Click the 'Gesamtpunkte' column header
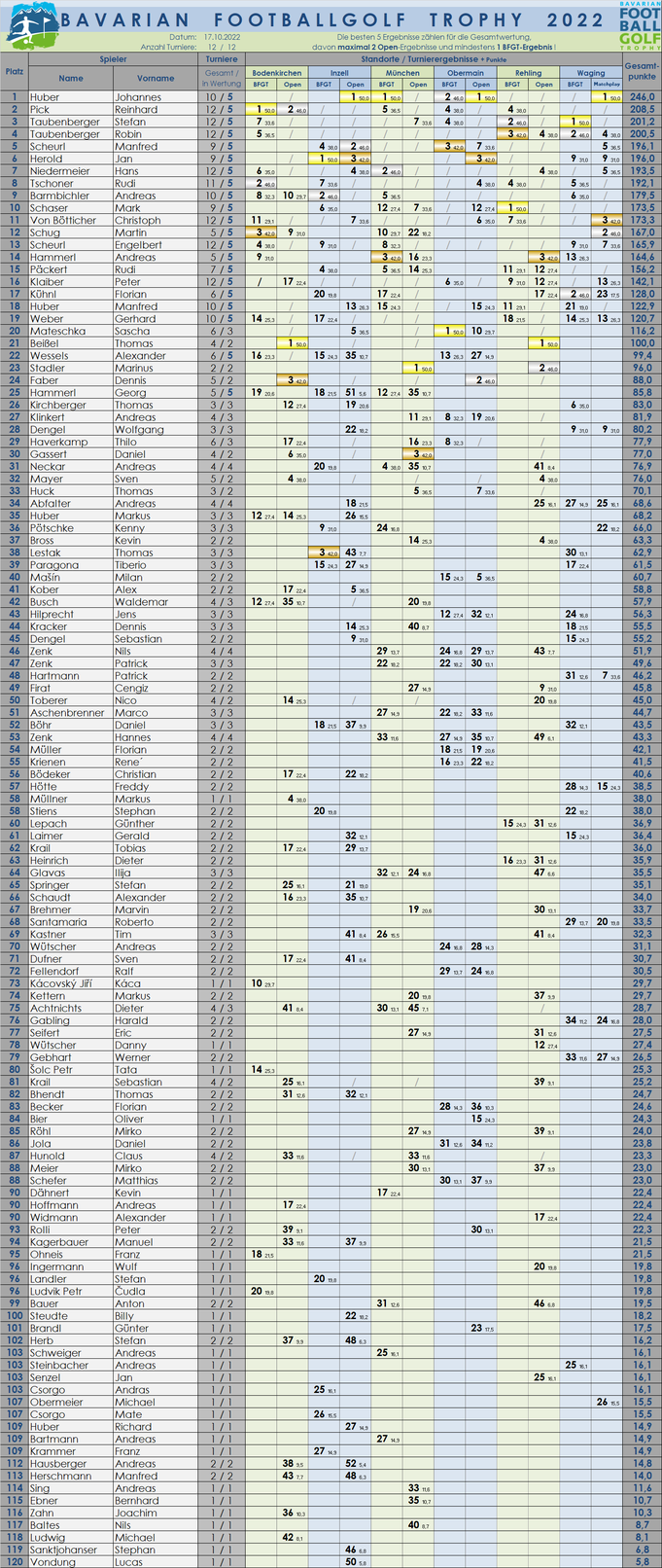Image resolution: width=662 pixels, height=1568 pixels. click(642, 72)
